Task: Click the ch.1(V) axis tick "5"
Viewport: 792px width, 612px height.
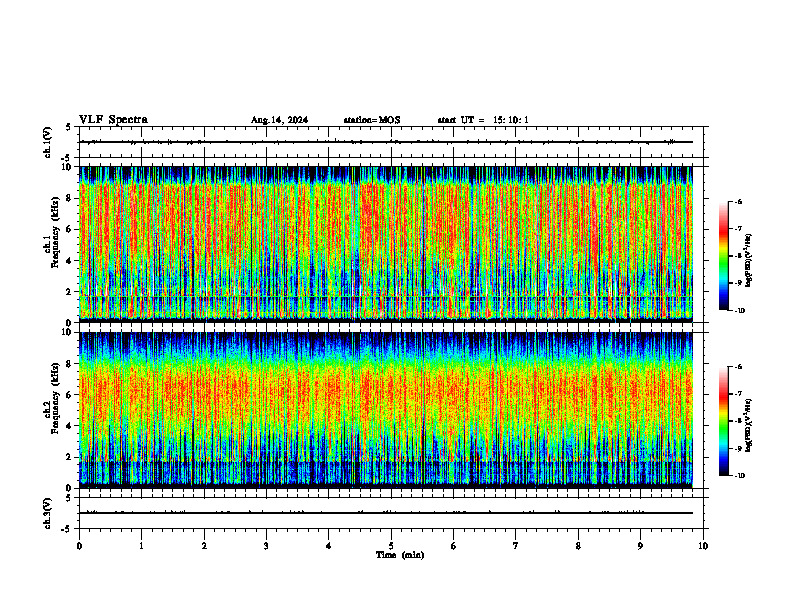Action: (69, 127)
